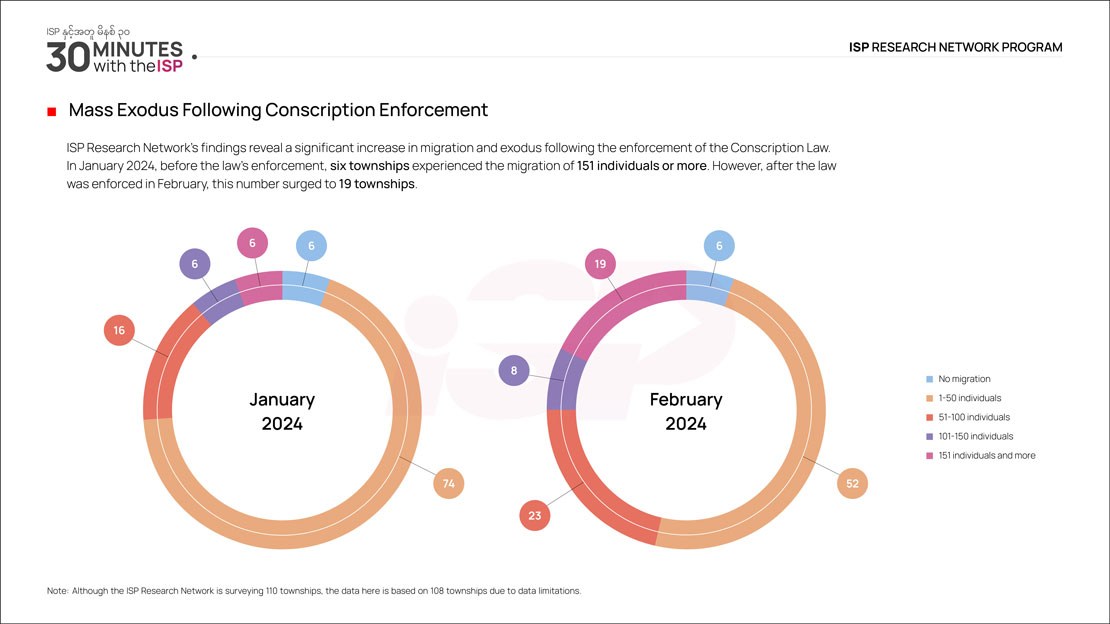Click the orange 74 bubble

pos(449,484)
